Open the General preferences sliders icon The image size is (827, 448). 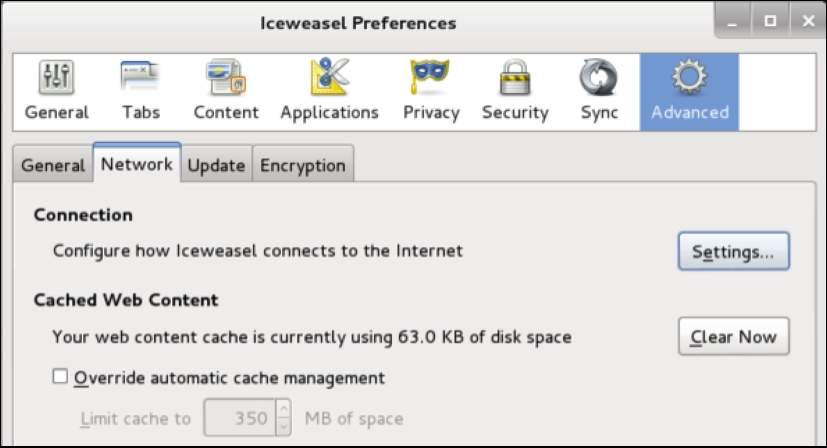tap(56, 77)
